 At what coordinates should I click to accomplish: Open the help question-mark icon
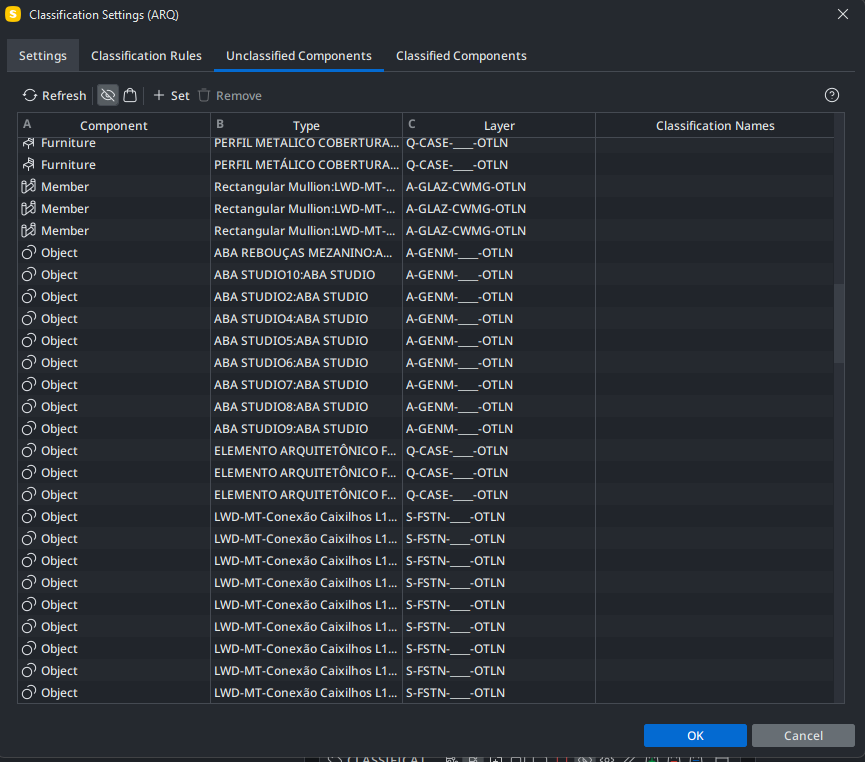pos(831,95)
